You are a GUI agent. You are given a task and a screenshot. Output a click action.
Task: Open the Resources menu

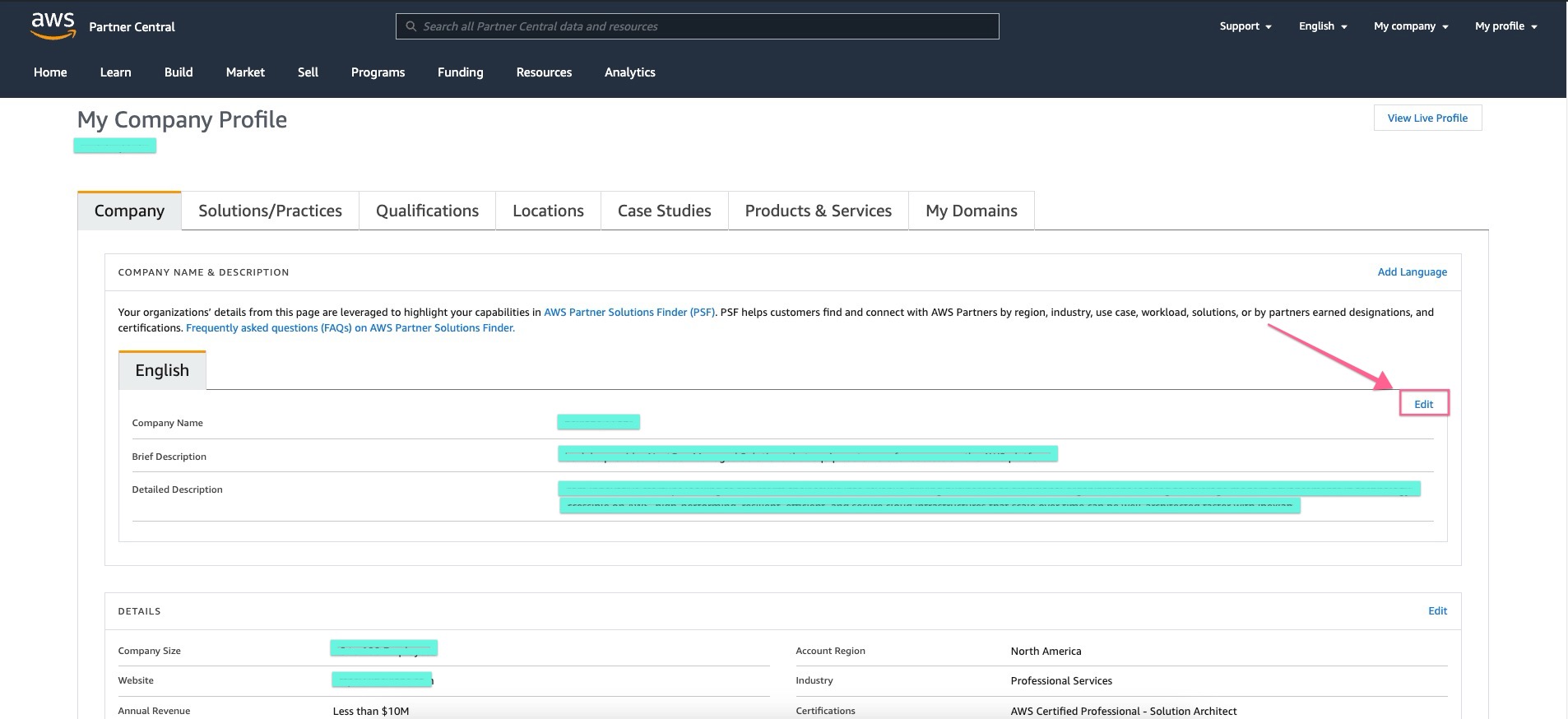544,72
